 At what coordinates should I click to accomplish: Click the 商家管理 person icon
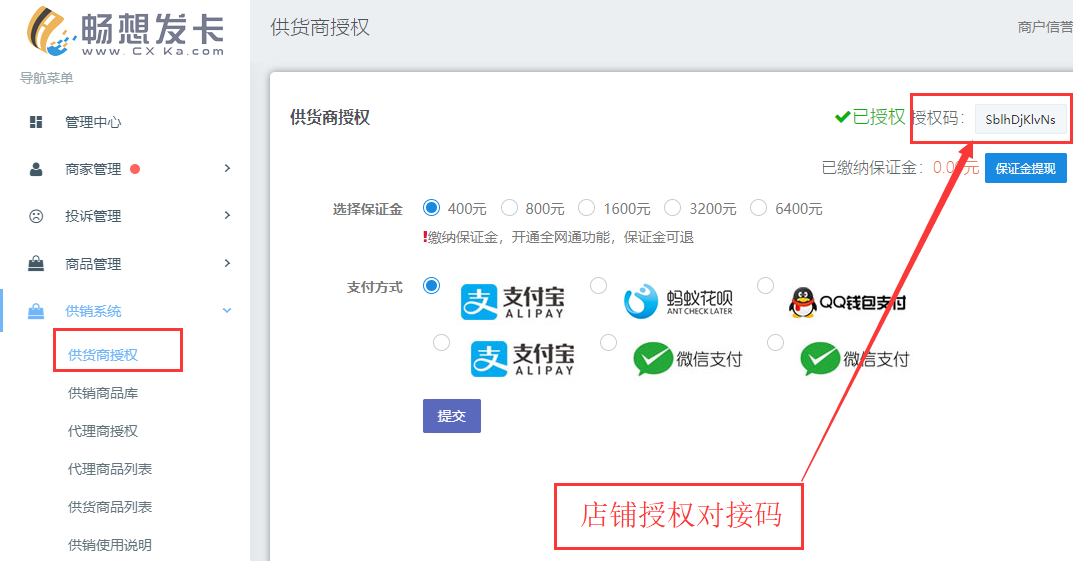(36, 169)
